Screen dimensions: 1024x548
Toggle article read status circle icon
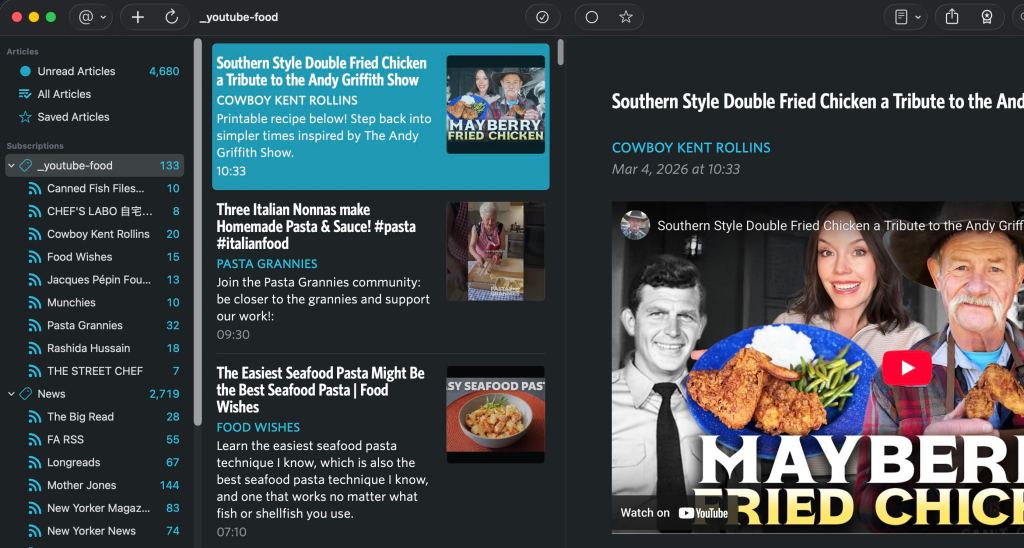pos(592,18)
